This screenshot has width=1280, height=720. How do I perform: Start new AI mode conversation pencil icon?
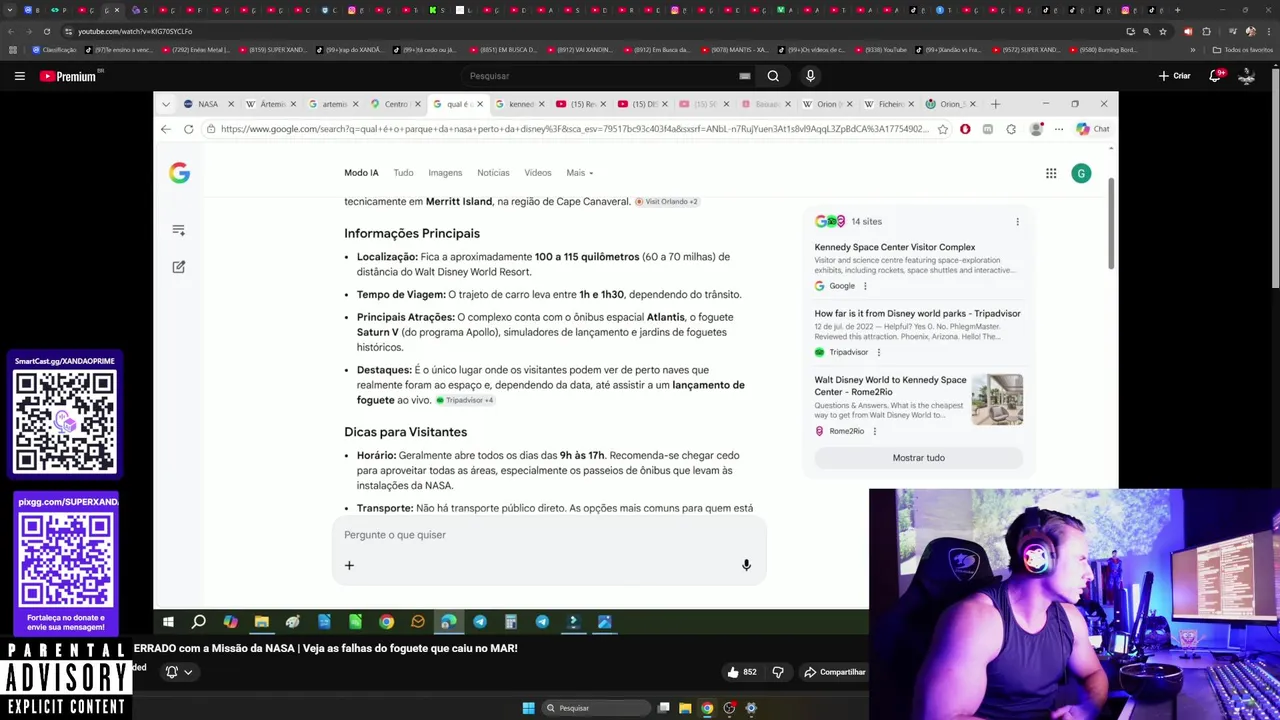click(179, 267)
